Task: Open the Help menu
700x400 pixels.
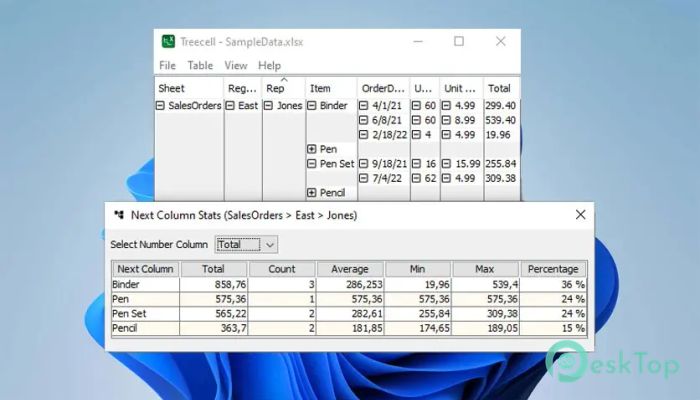Action: click(269, 66)
